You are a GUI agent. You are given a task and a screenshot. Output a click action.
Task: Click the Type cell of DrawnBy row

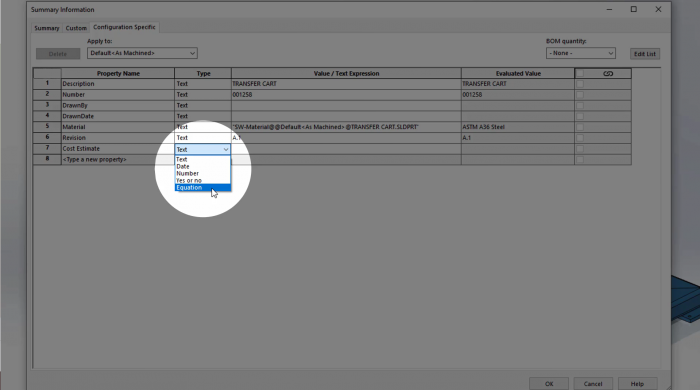tap(203, 105)
